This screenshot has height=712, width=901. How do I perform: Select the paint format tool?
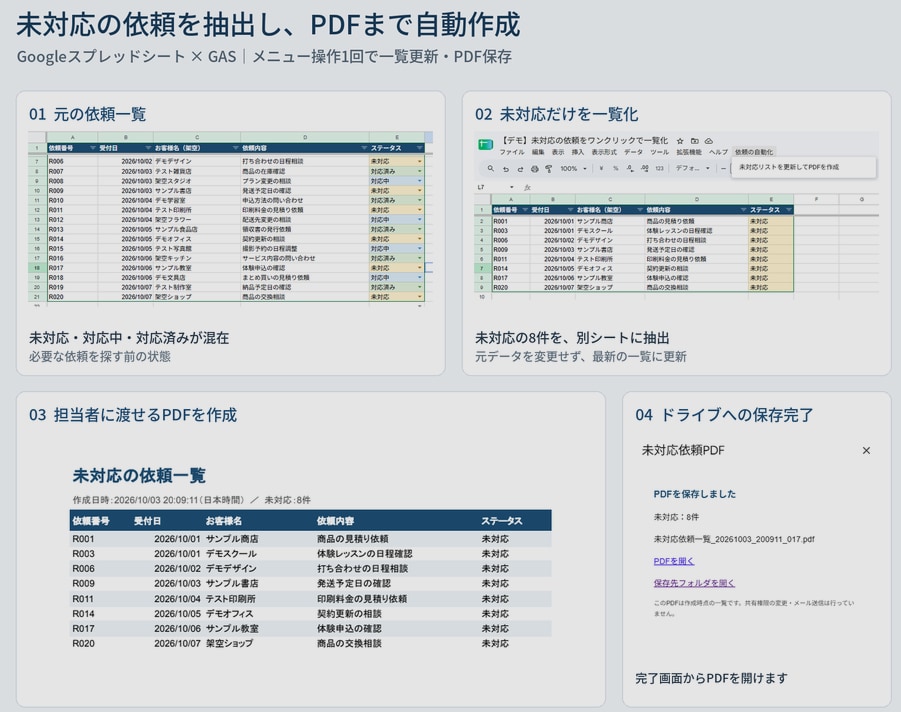pyautogui.click(x=549, y=168)
